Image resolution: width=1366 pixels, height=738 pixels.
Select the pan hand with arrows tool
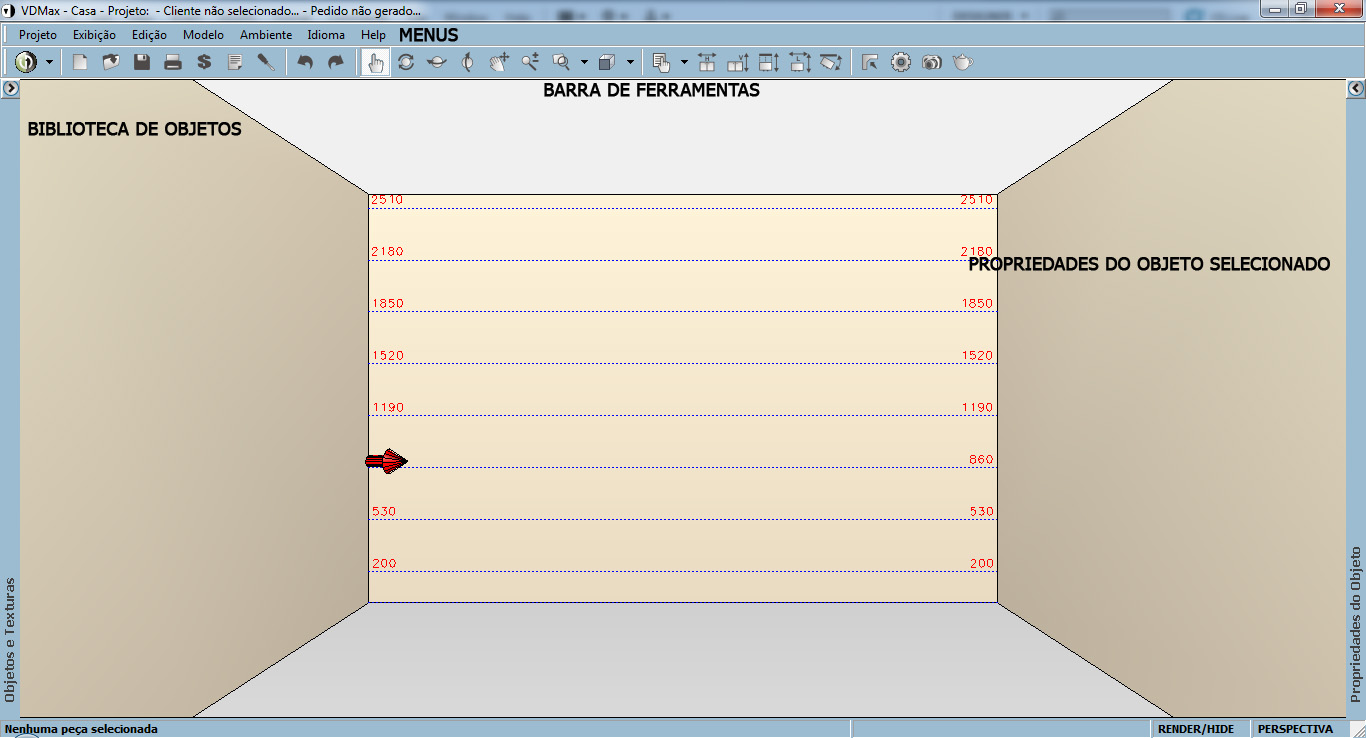click(x=499, y=62)
